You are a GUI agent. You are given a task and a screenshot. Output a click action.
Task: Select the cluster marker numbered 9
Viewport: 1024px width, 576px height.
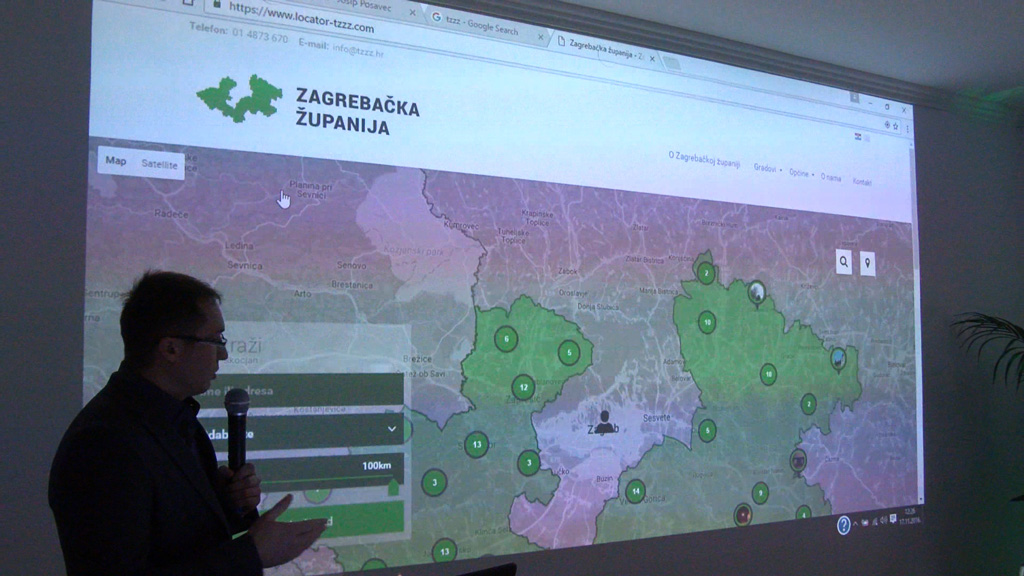(x=760, y=493)
